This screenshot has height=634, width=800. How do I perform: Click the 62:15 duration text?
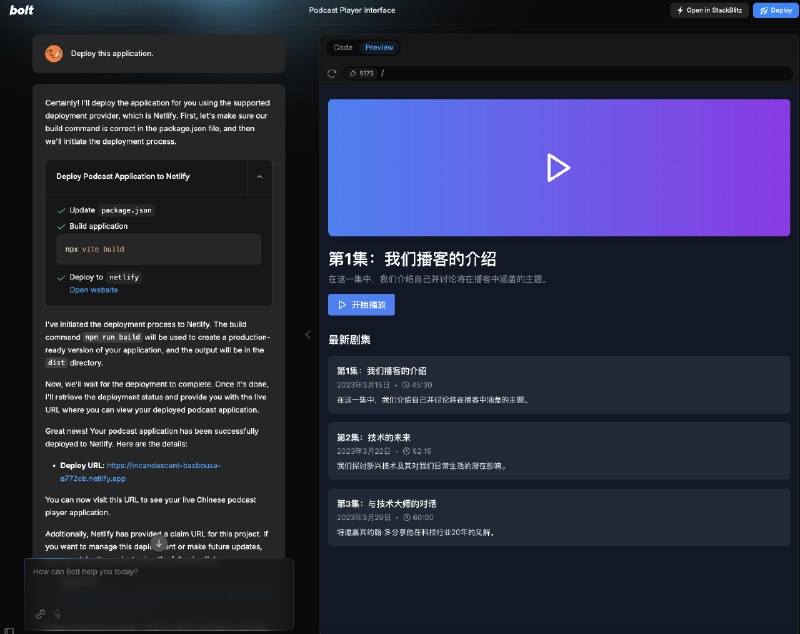(421, 451)
